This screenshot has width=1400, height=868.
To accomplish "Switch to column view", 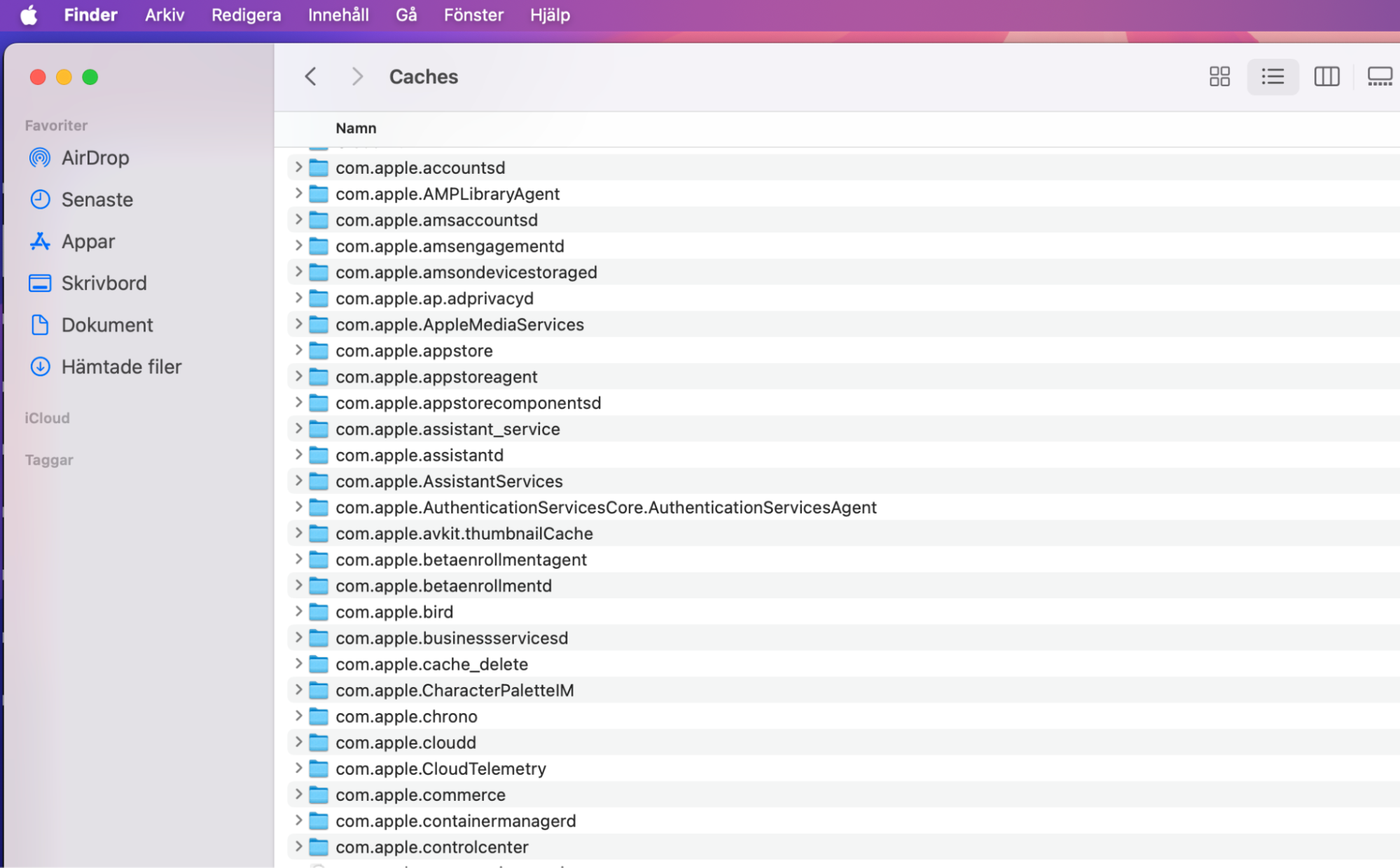I will click(x=1326, y=76).
